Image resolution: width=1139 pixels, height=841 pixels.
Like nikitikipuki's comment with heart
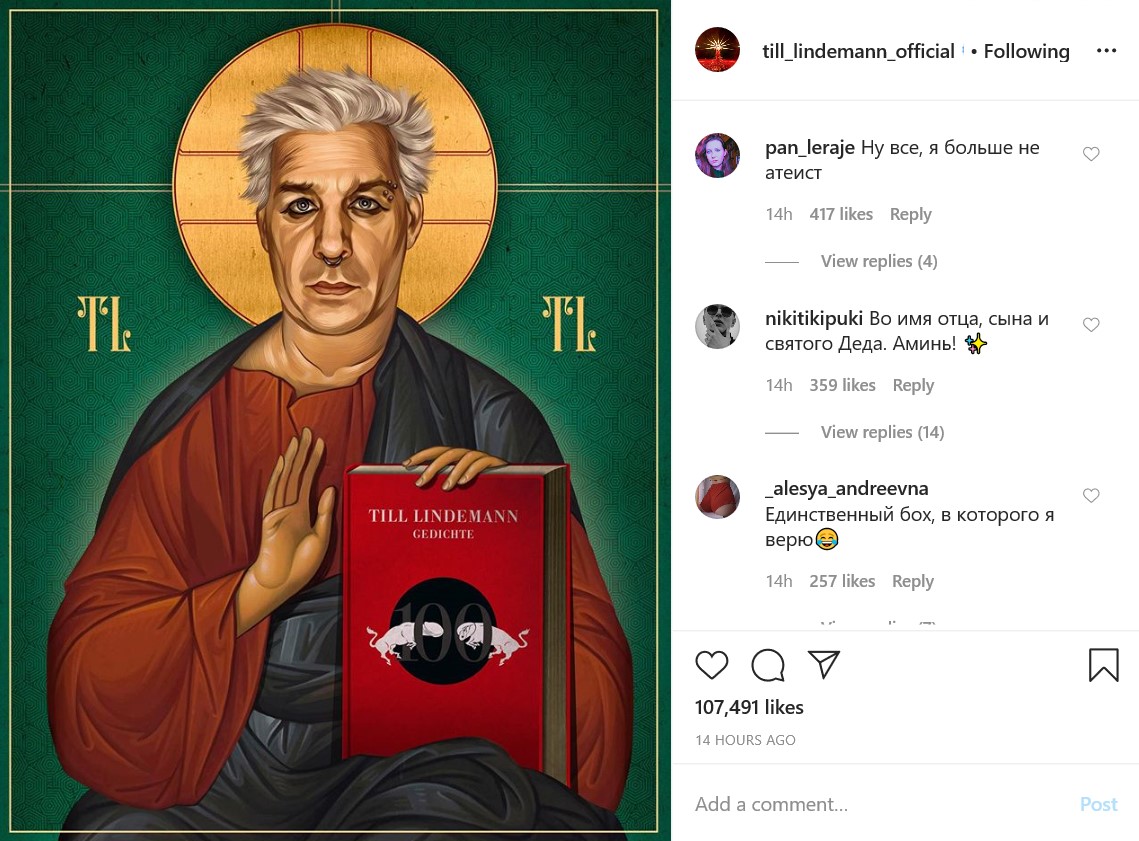coord(1091,325)
